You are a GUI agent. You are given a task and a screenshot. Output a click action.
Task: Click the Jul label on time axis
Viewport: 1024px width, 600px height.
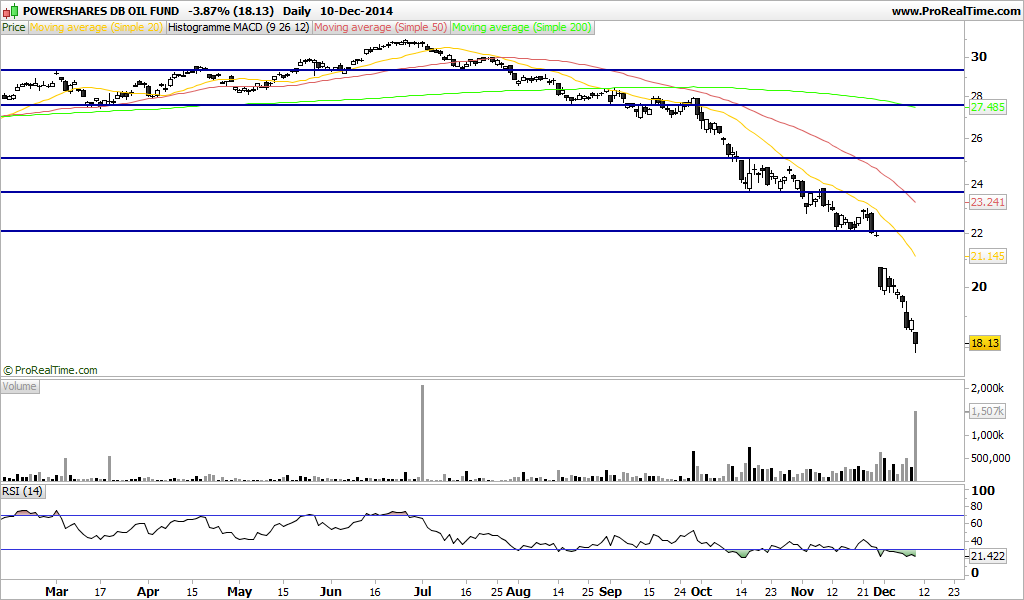[x=423, y=592]
